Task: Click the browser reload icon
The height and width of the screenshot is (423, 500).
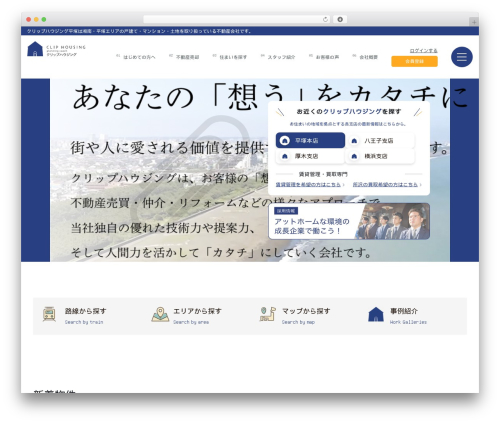Action: click(x=325, y=19)
